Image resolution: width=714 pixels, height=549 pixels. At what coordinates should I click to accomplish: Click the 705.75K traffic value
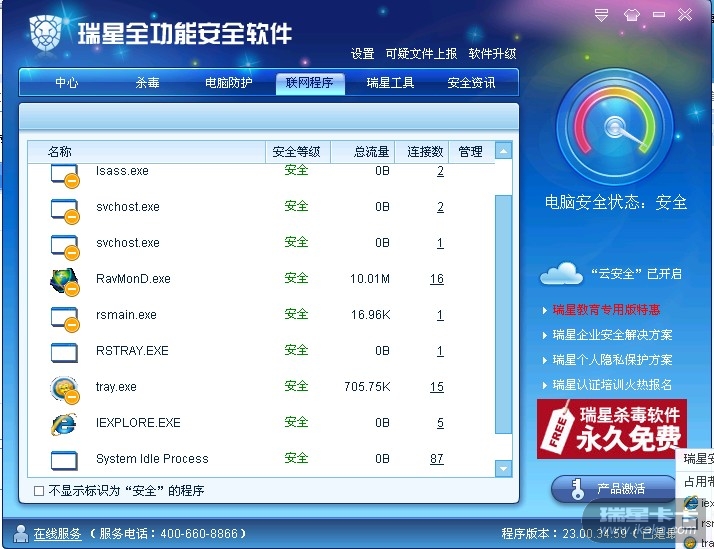pos(367,387)
